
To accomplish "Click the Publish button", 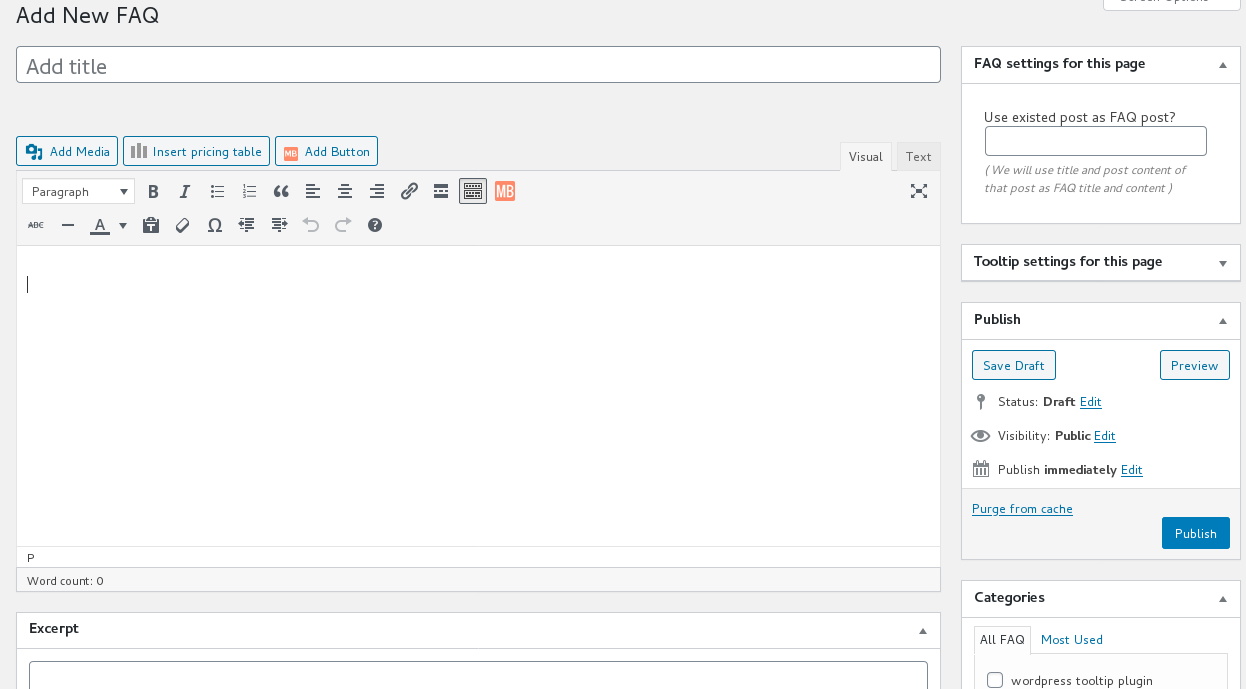I will [x=1195, y=533].
